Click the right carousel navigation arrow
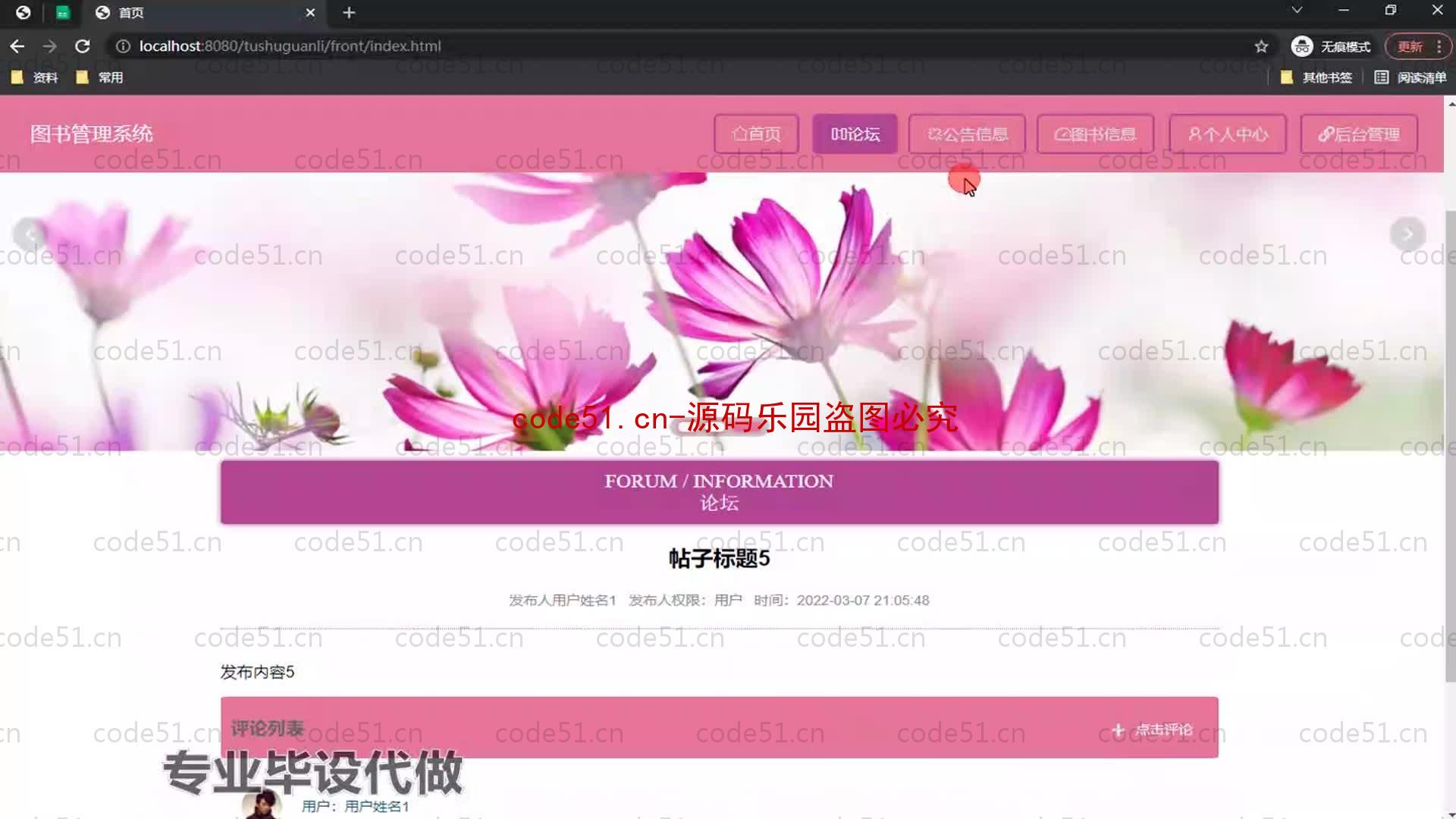 (x=1408, y=233)
